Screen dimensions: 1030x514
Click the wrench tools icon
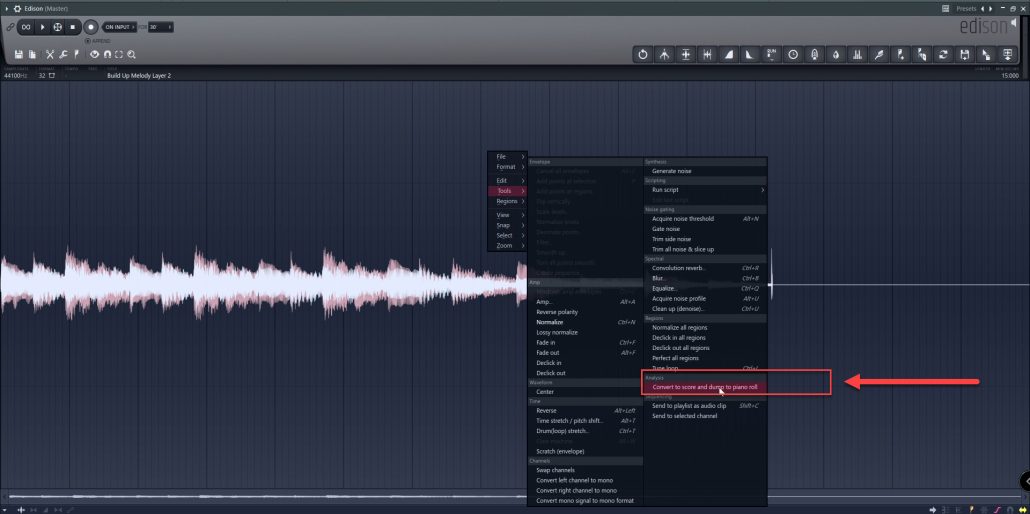(x=63, y=54)
